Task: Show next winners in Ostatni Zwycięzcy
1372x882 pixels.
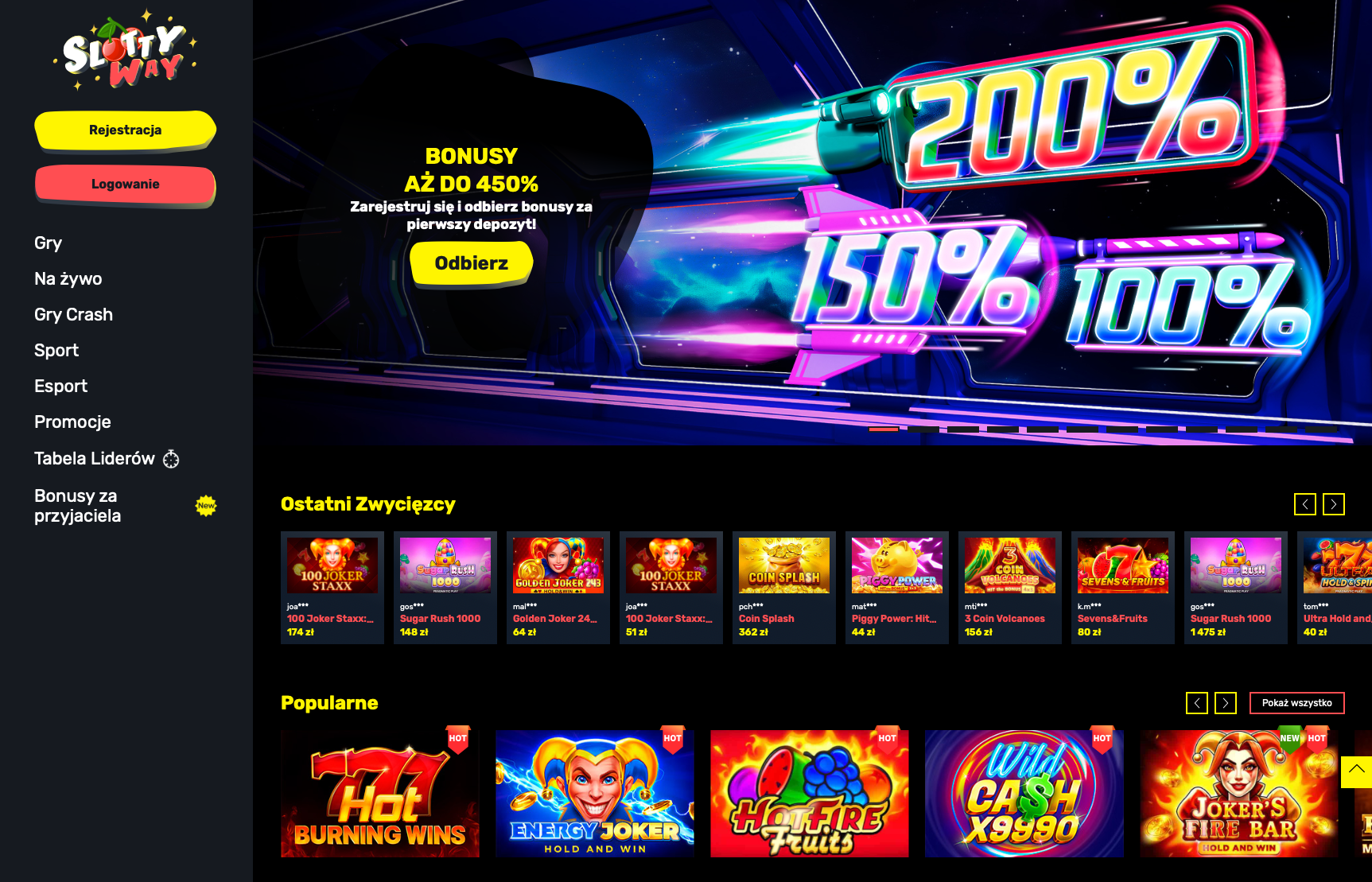Action: pos(1334,504)
